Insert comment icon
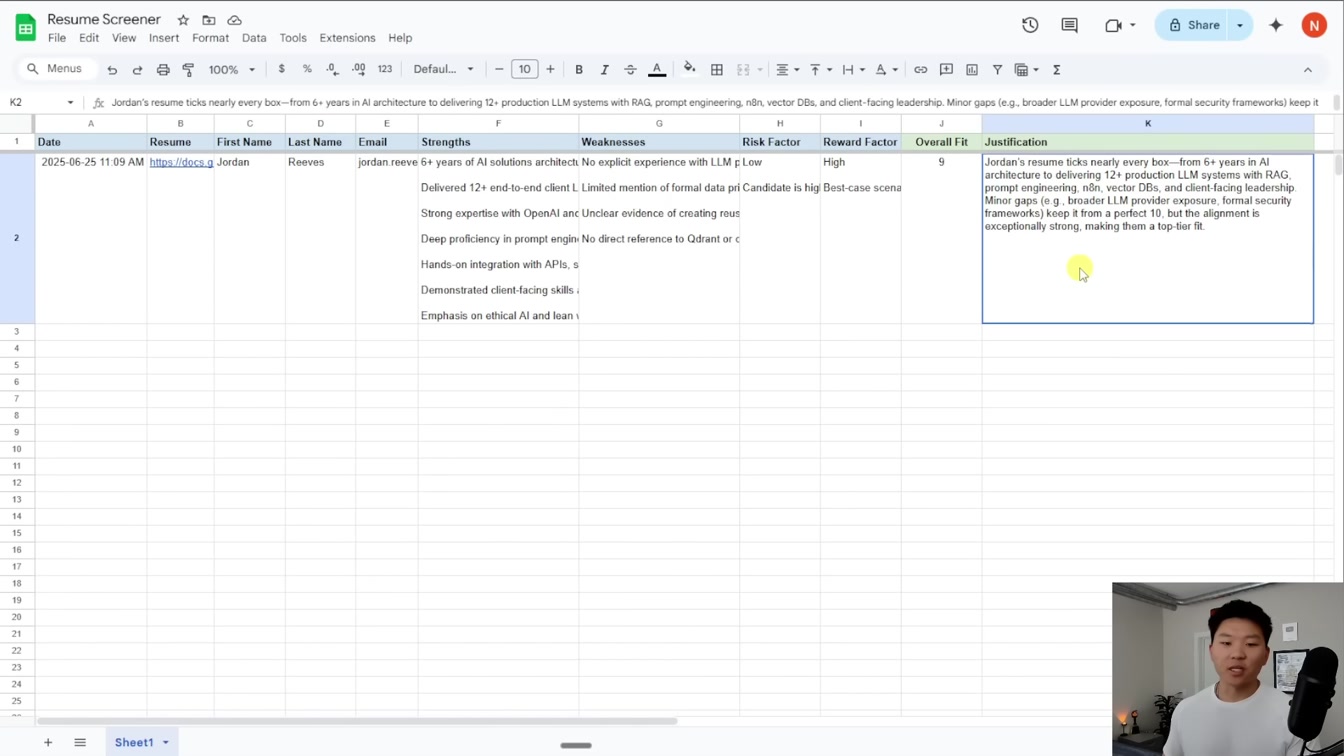1344x756 pixels. (946, 69)
